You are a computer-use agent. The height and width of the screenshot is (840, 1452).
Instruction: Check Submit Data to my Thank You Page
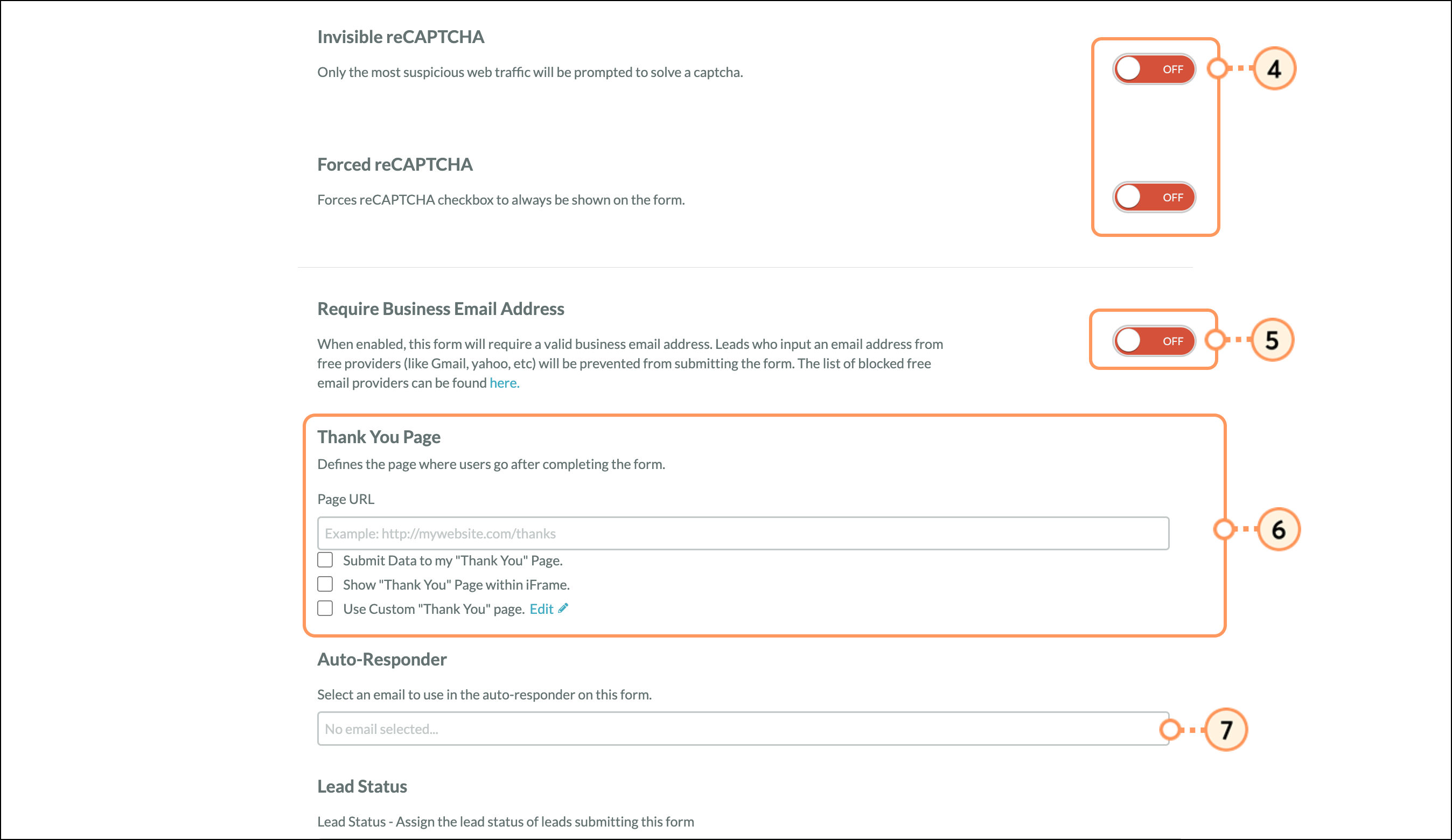325,560
